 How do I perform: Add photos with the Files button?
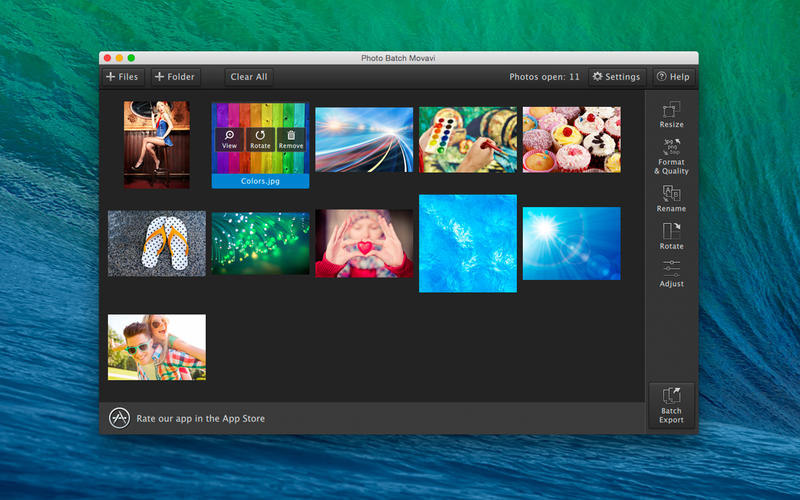[x=122, y=77]
